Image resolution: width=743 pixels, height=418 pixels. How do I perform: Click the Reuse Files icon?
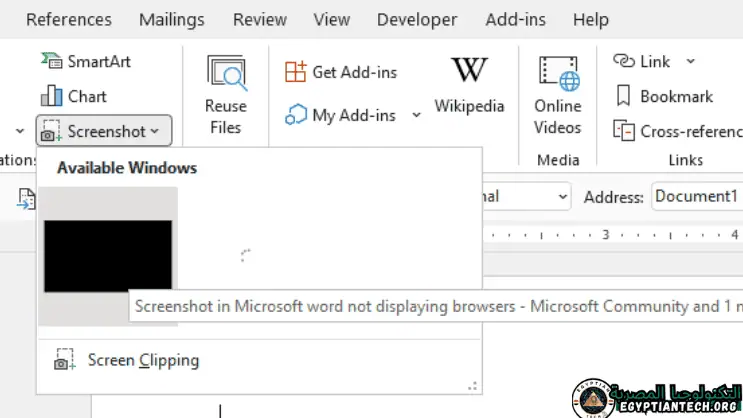coord(226,75)
